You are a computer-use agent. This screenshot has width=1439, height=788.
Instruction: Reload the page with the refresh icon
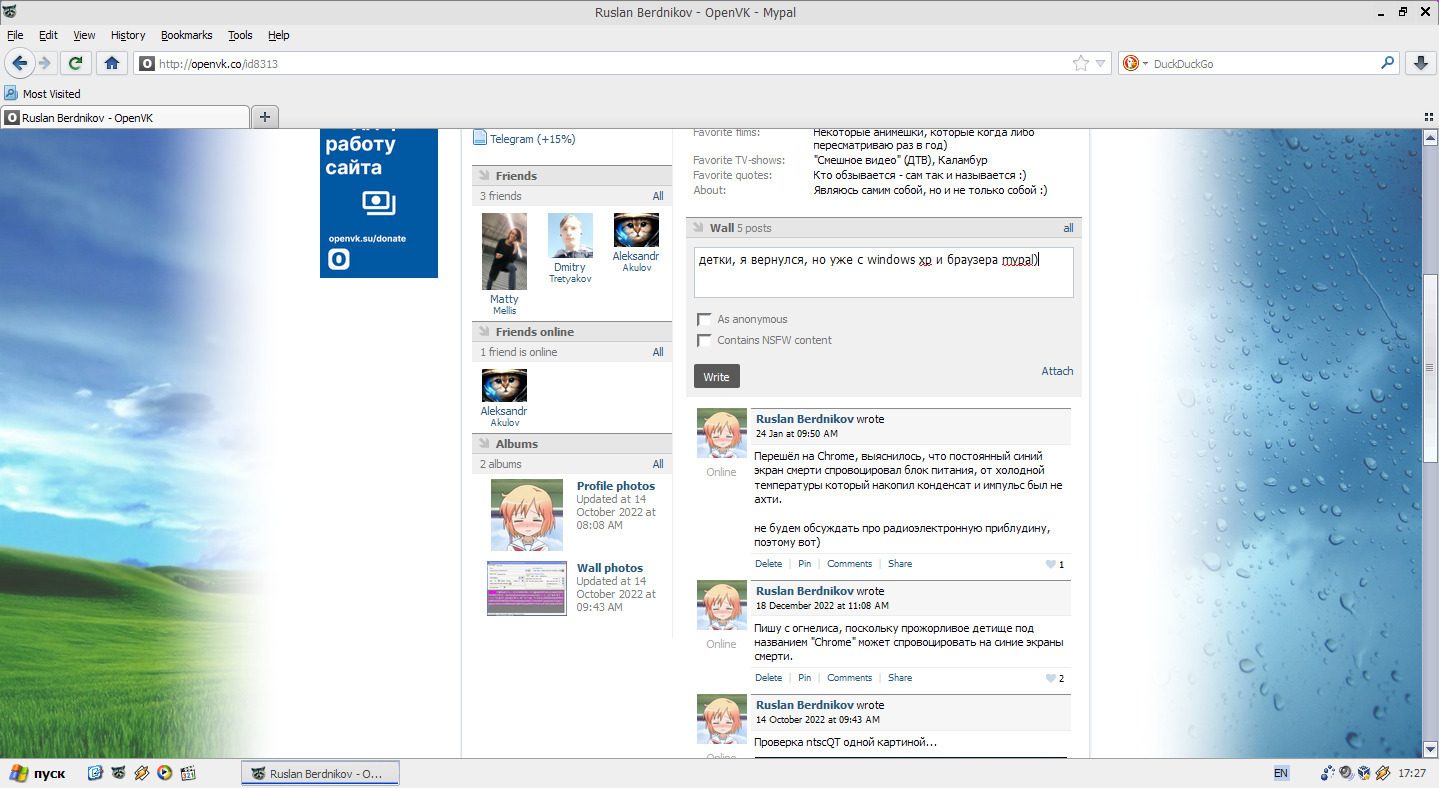point(74,63)
